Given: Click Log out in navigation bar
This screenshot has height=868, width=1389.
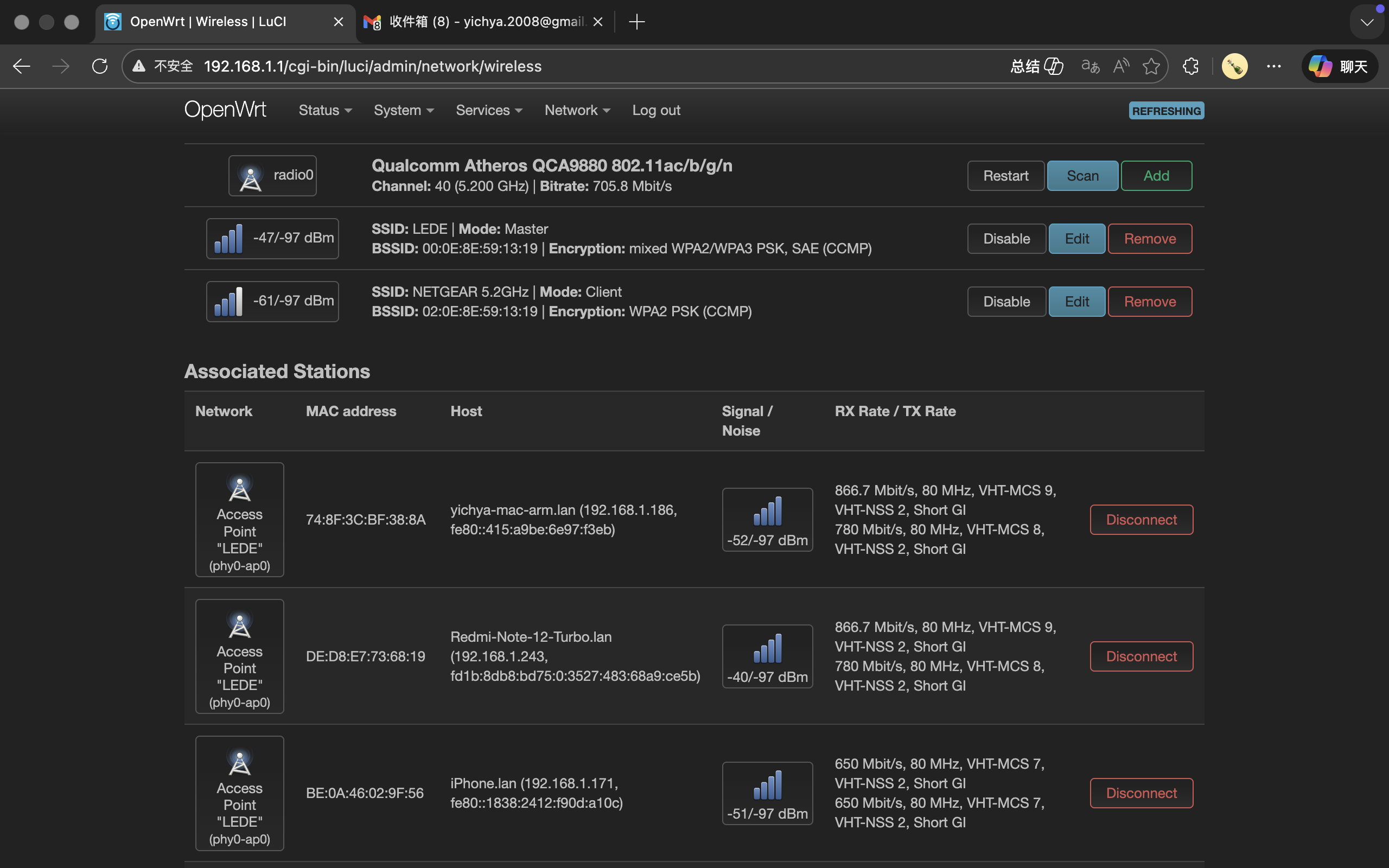Looking at the screenshot, I should (656, 110).
